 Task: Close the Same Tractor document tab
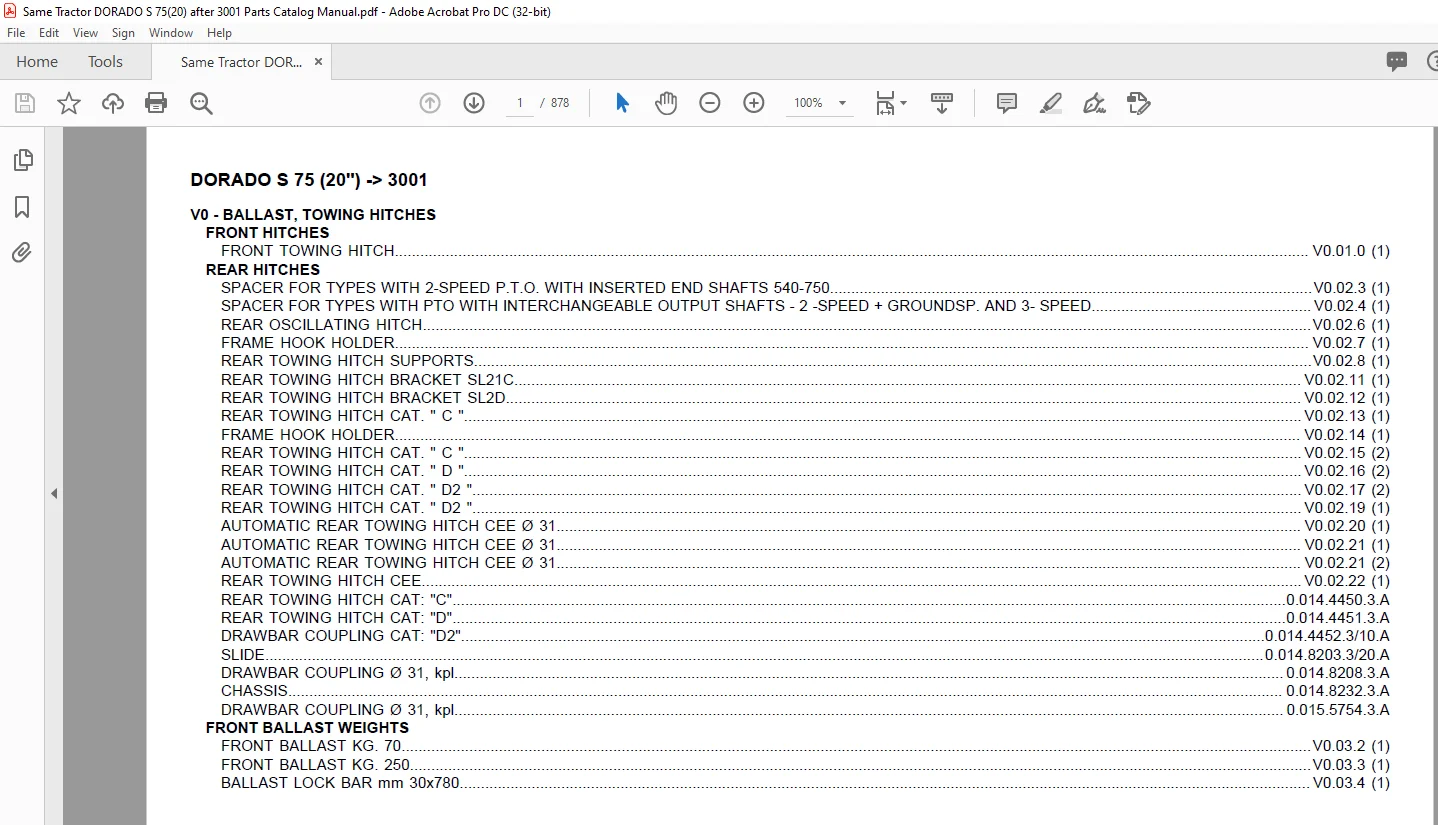318,62
